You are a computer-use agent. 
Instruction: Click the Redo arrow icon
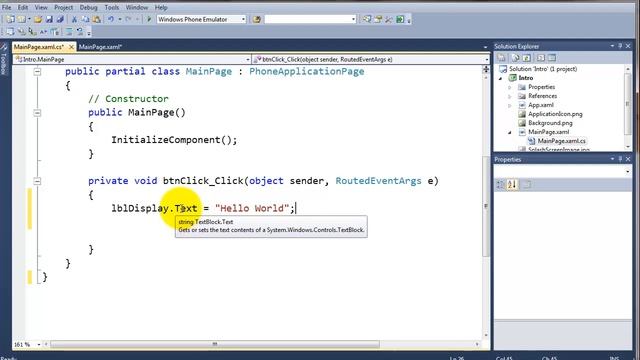[129, 19]
